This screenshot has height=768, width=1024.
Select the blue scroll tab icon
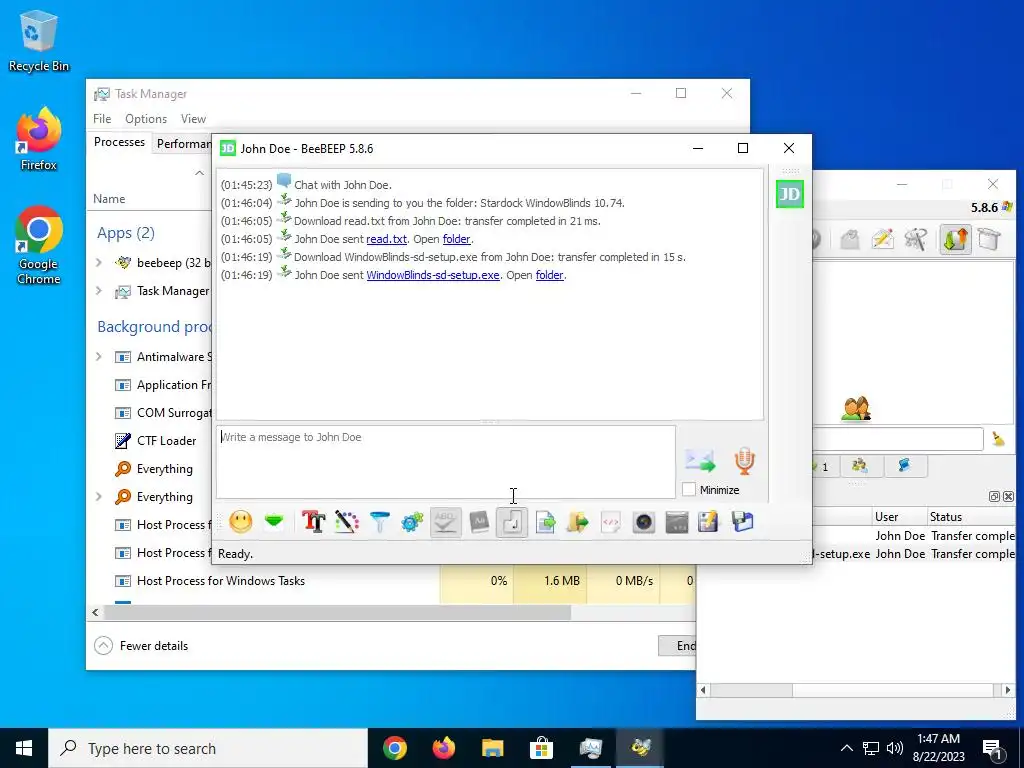(x=904, y=466)
